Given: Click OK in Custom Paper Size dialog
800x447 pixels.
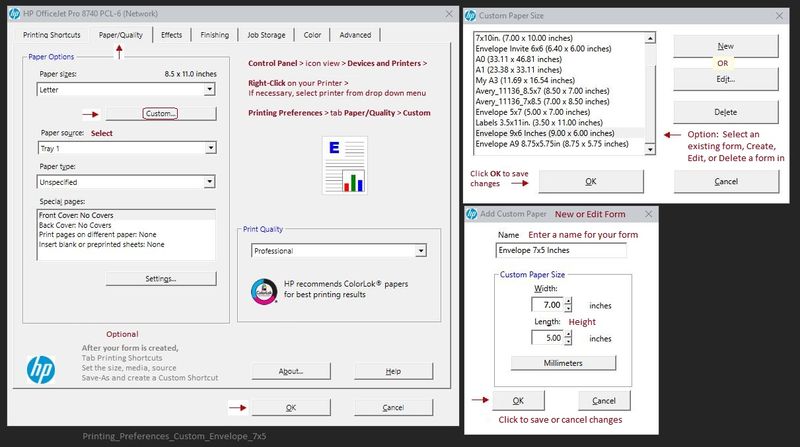Looking at the screenshot, I should [591, 181].
